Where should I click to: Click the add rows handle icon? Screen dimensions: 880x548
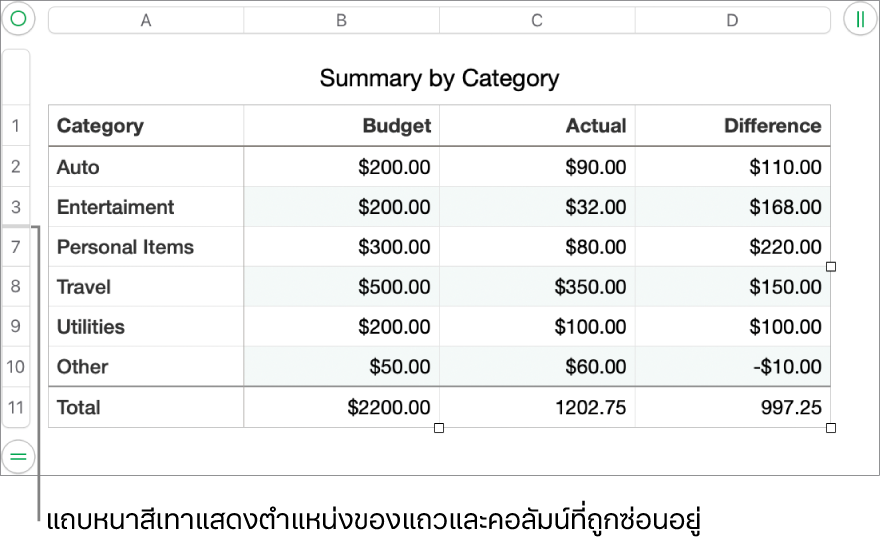click(x=18, y=456)
